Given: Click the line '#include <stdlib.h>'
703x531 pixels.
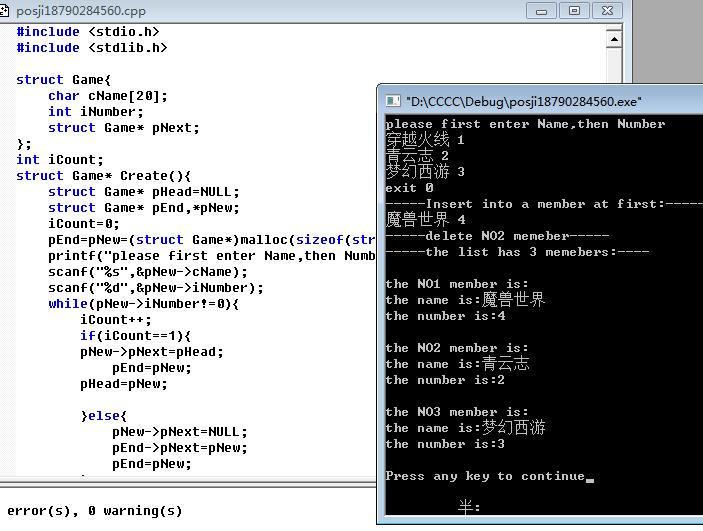Looking at the screenshot, I should (92, 48).
